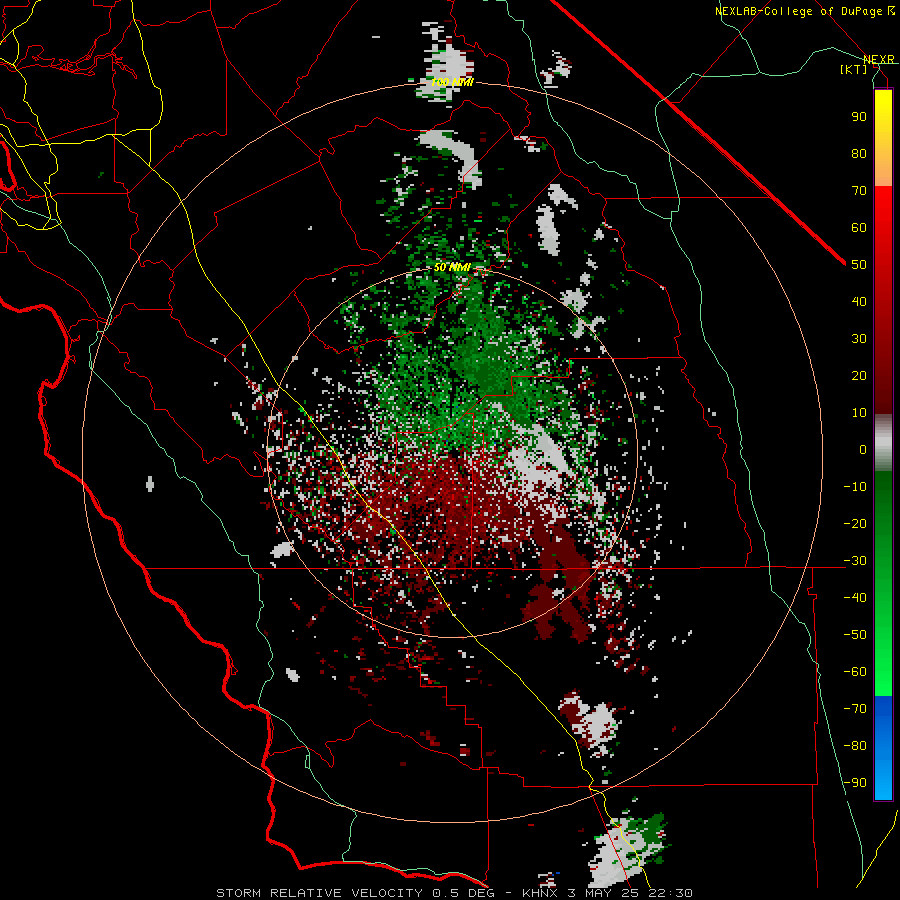Click the 80 value on velocity scale
The height and width of the screenshot is (900, 900).
click(859, 153)
